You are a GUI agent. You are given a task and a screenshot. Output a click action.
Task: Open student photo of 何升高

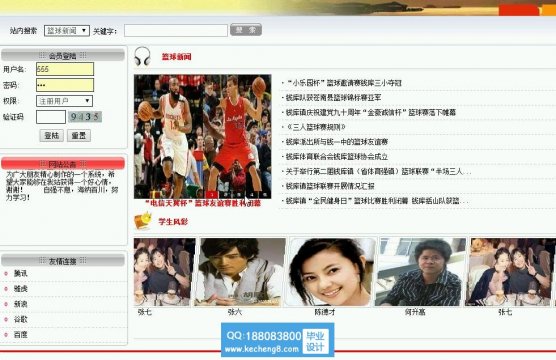coord(421,272)
